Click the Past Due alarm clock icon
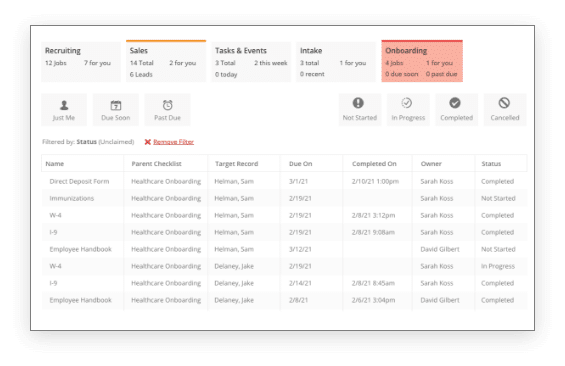Viewport: 565px width, 366px height. (x=168, y=105)
